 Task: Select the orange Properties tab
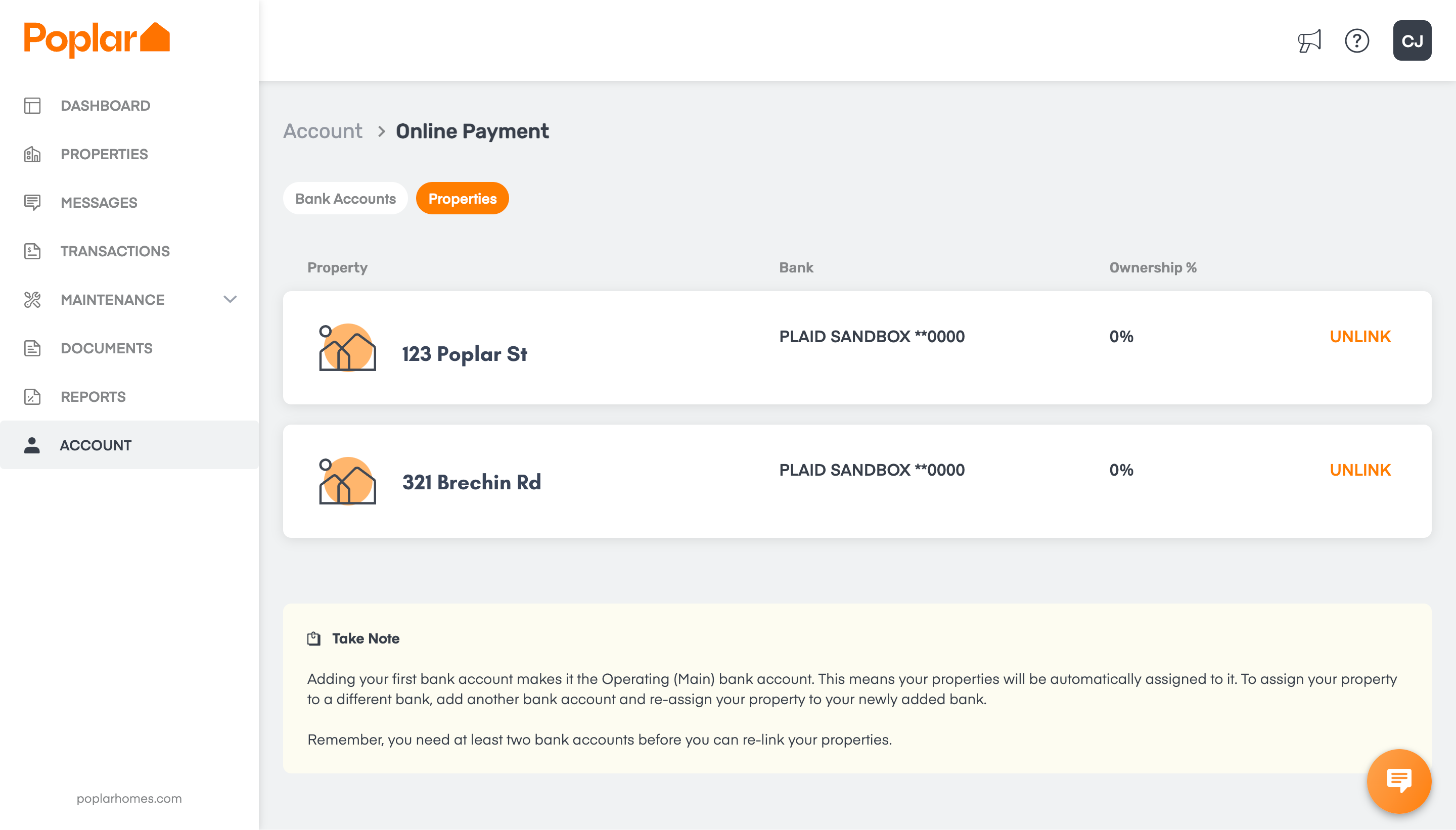[x=463, y=198]
